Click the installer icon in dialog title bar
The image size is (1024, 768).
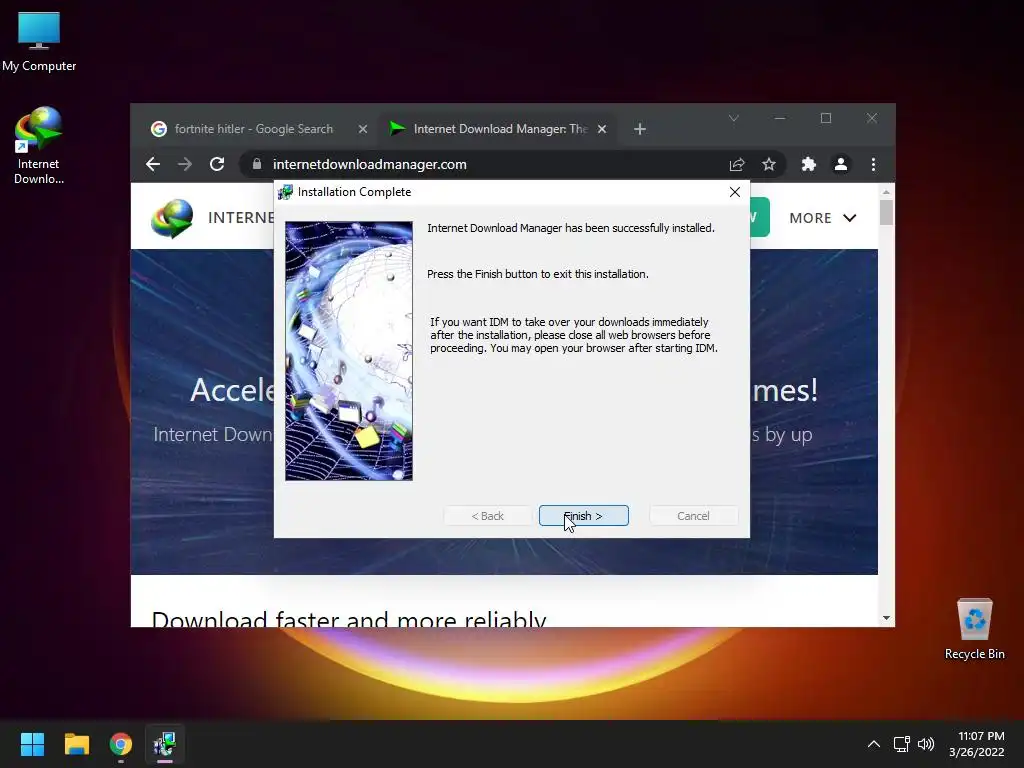click(285, 192)
